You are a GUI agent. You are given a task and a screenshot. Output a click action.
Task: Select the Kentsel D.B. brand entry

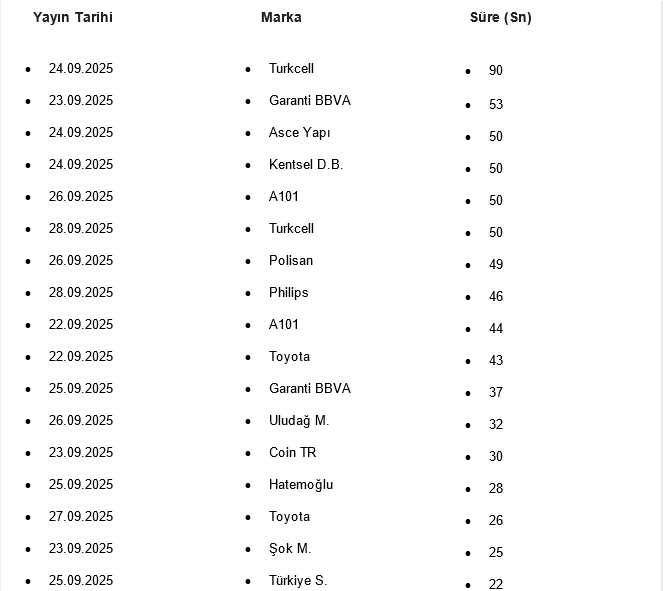click(x=305, y=165)
